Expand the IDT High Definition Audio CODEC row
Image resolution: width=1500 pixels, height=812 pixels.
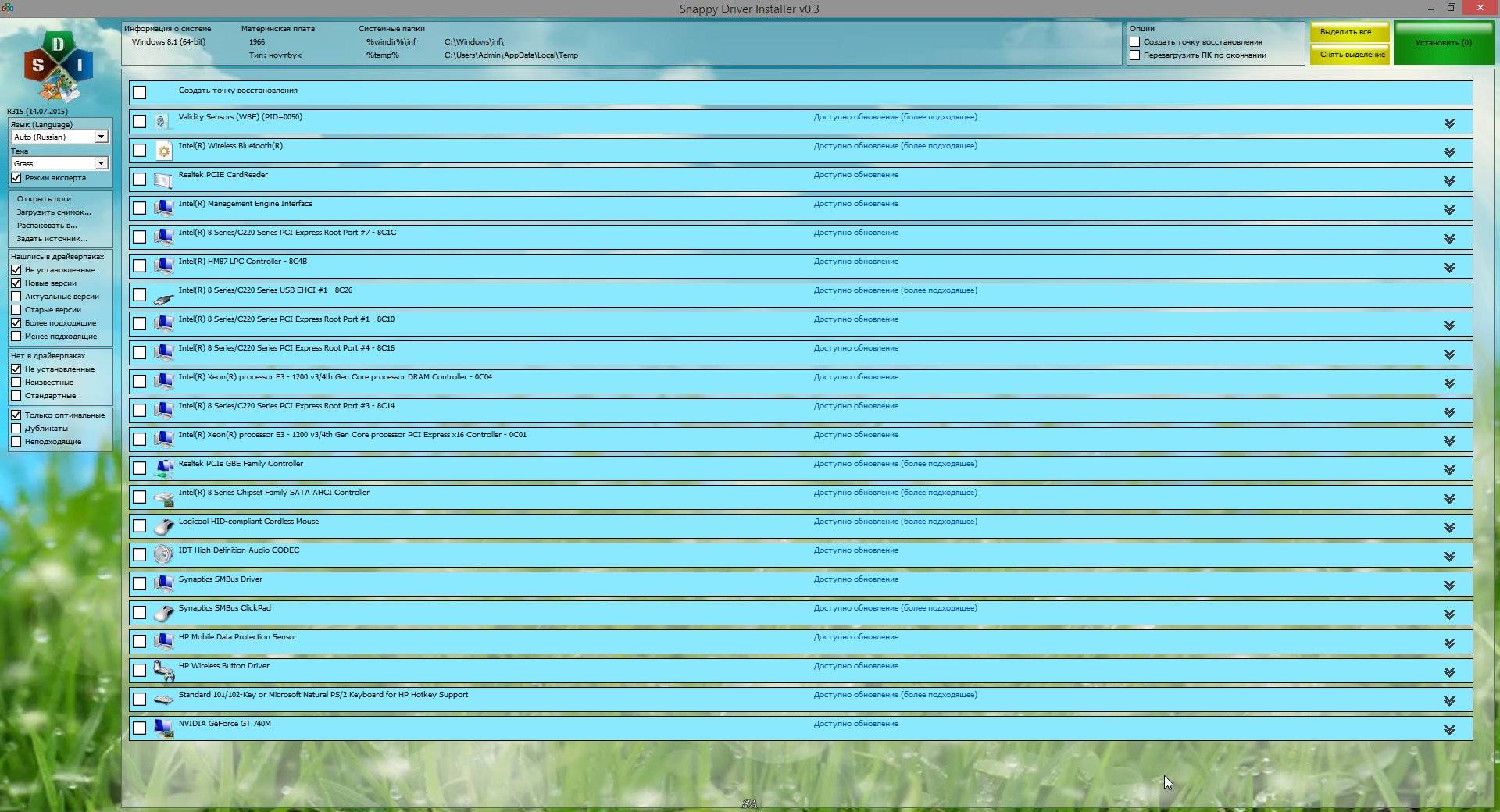[x=1449, y=557]
